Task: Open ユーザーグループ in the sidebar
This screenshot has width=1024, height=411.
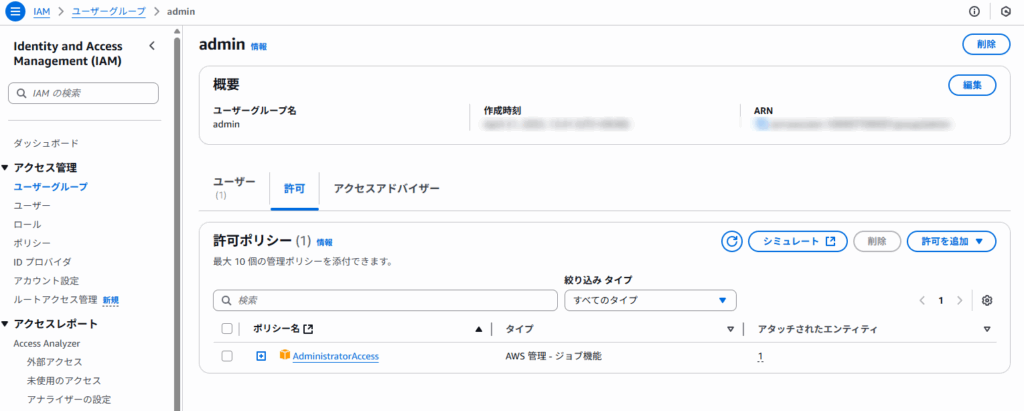Action: coord(51,187)
